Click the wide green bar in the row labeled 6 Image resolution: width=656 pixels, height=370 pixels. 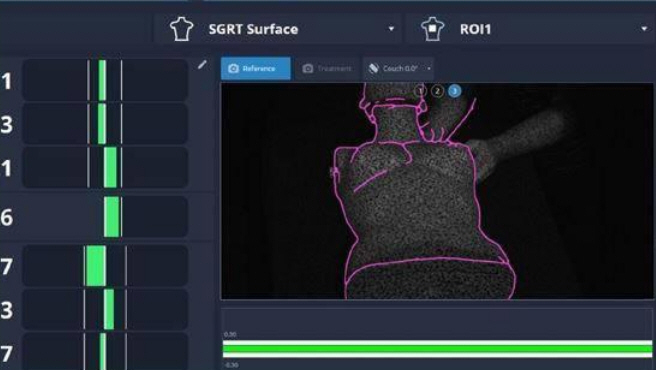pyautogui.click(x=112, y=217)
